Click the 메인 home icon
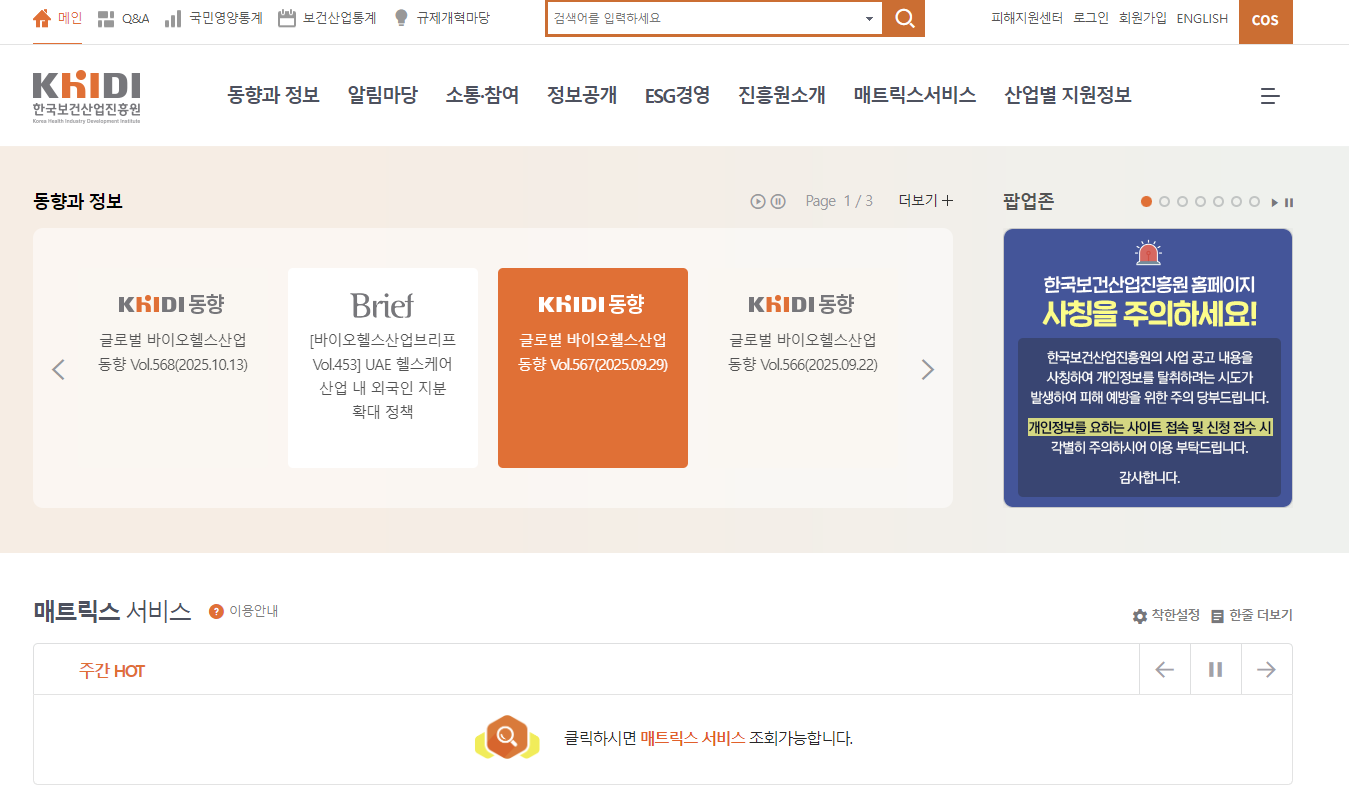The height and width of the screenshot is (810, 1349). tap(41, 18)
